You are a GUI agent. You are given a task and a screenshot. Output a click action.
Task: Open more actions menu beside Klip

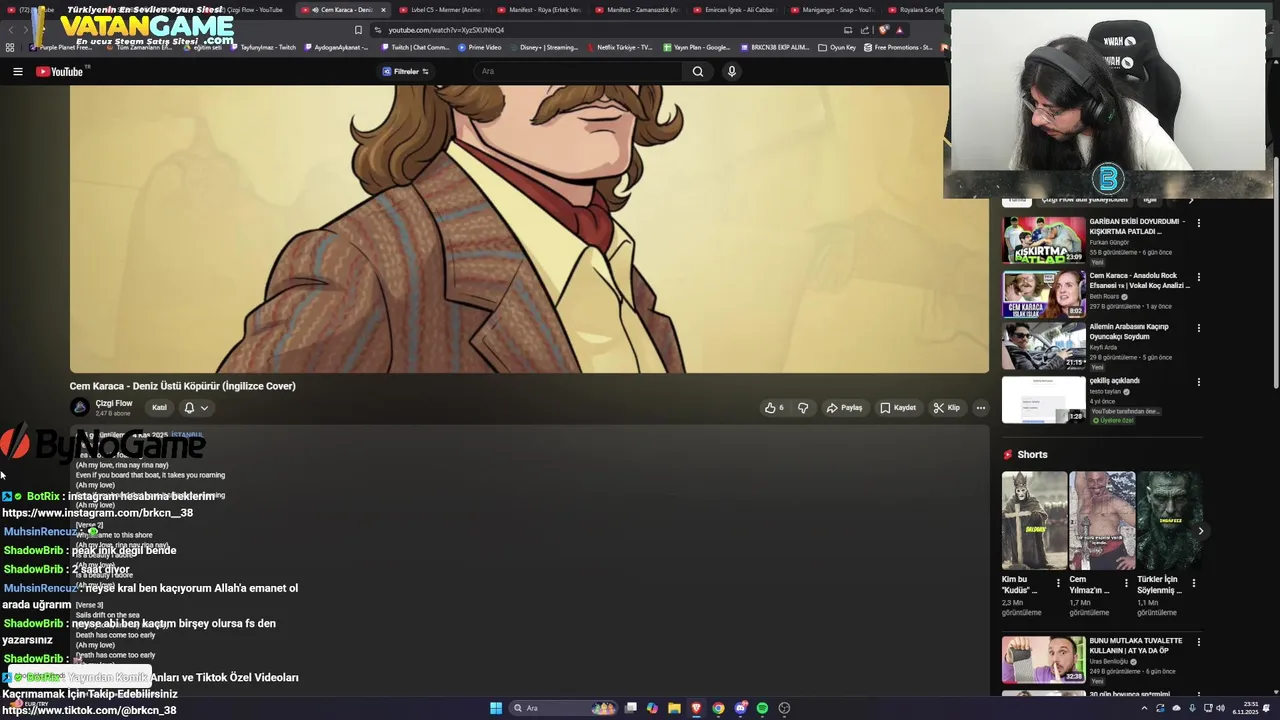(981, 407)
